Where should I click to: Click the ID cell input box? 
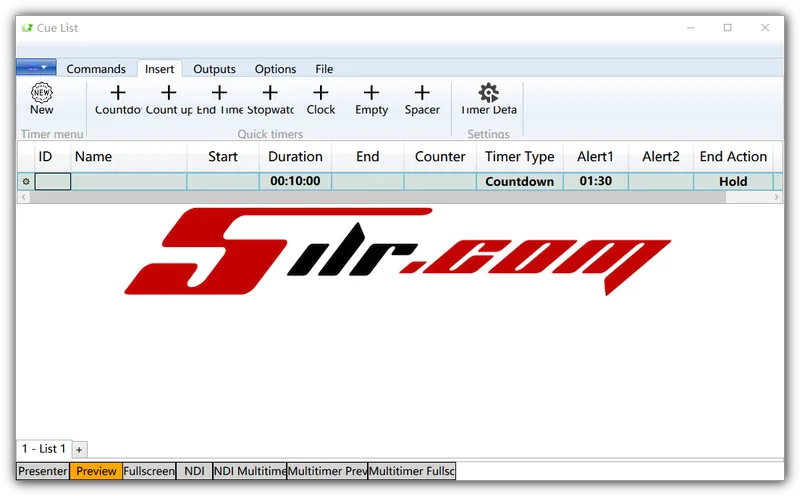pyautogui.click(x=53, y=182)
